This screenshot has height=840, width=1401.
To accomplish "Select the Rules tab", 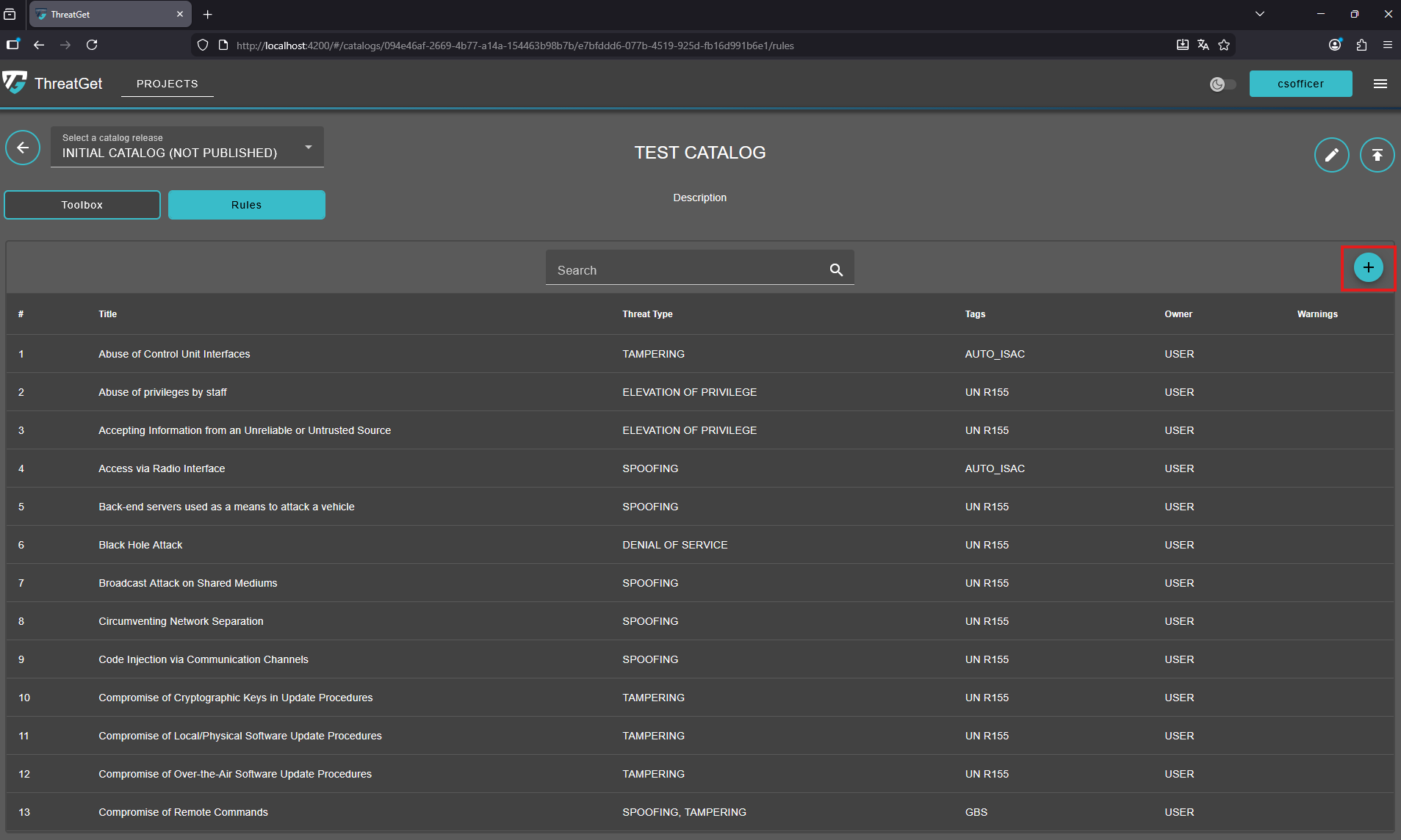I will (247, 205).
